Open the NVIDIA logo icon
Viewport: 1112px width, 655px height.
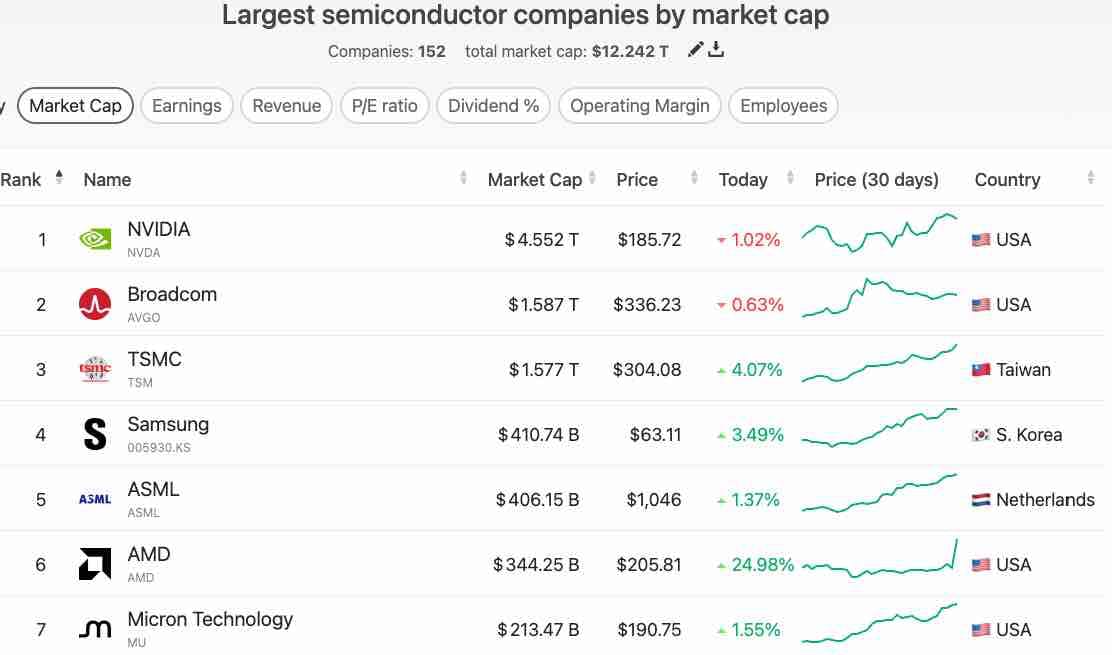point(95,239)
